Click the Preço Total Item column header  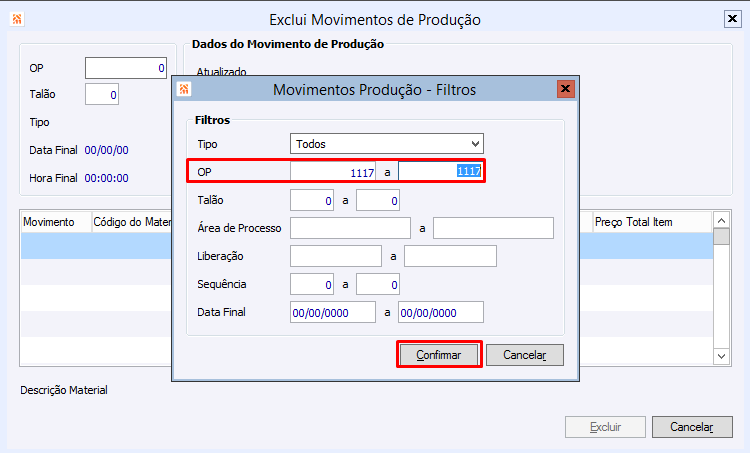[x=650, y=221]
